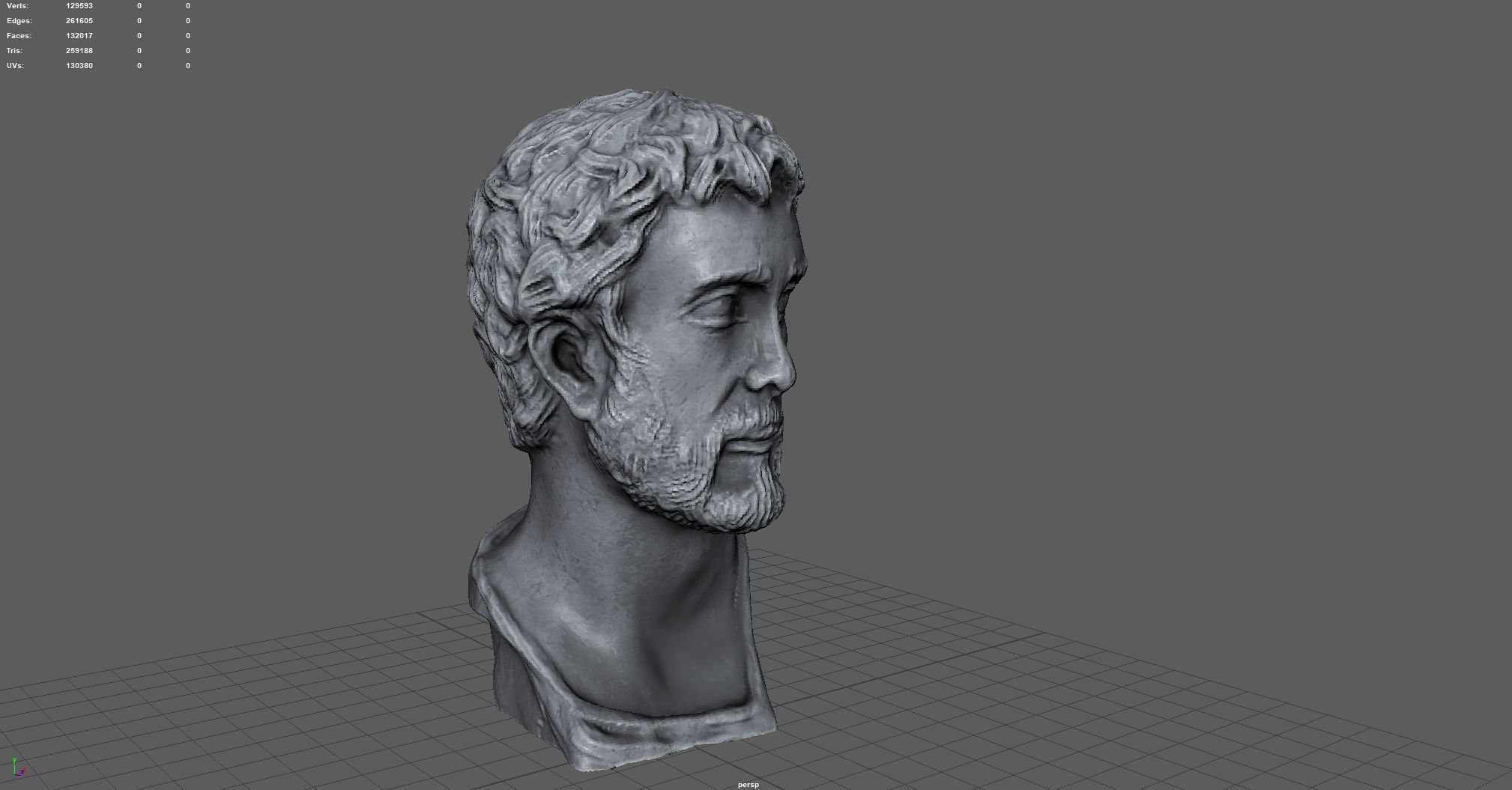
Task: Select the bust head model in viewport
Action: click(637, 431)
